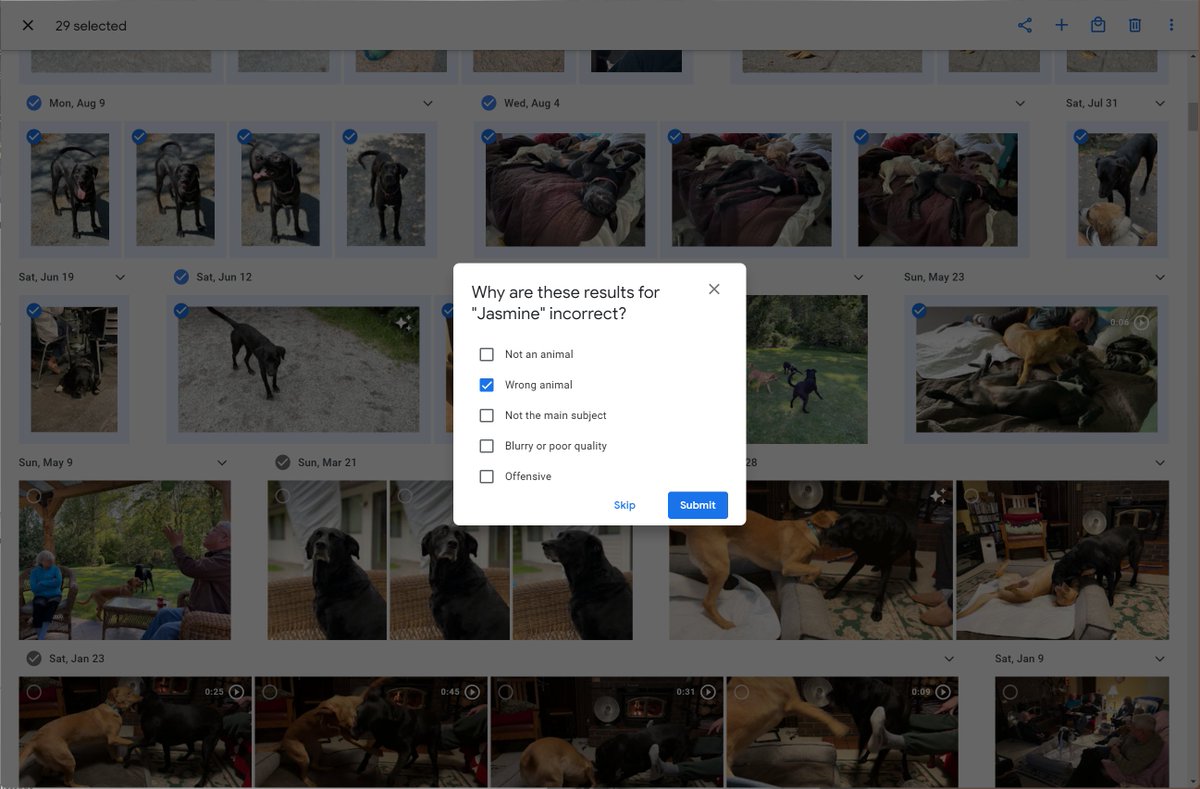Open the more options three-dot menu
The height and width of the screenshot is (789, 1200).
click(x=1171, y=26)
